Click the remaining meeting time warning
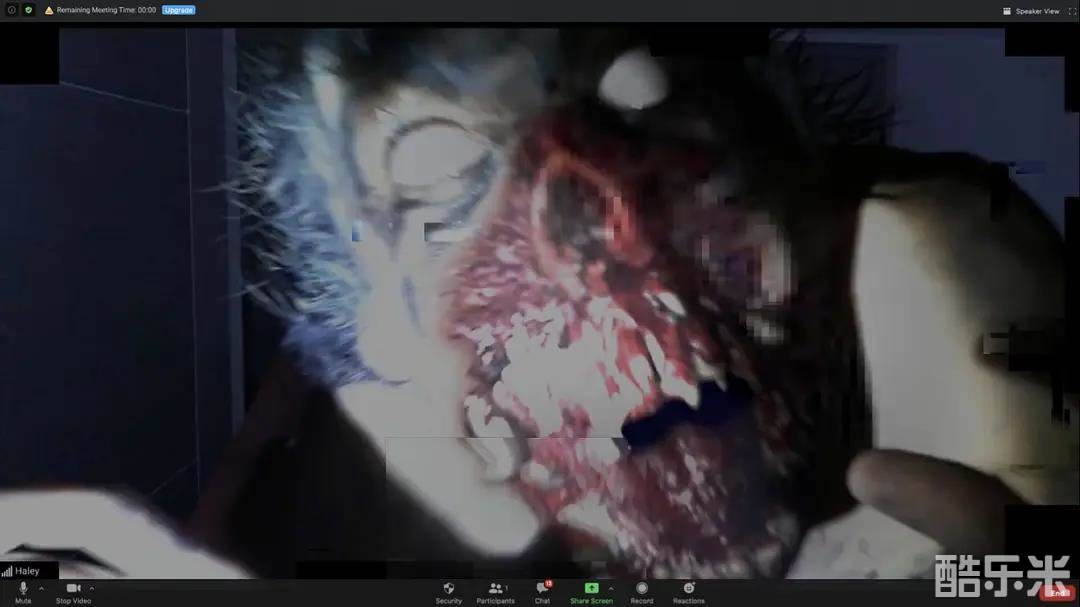 105,10
